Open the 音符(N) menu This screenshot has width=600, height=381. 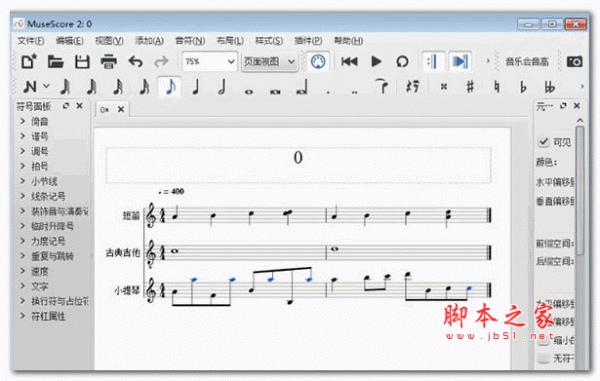pos(190,41)
